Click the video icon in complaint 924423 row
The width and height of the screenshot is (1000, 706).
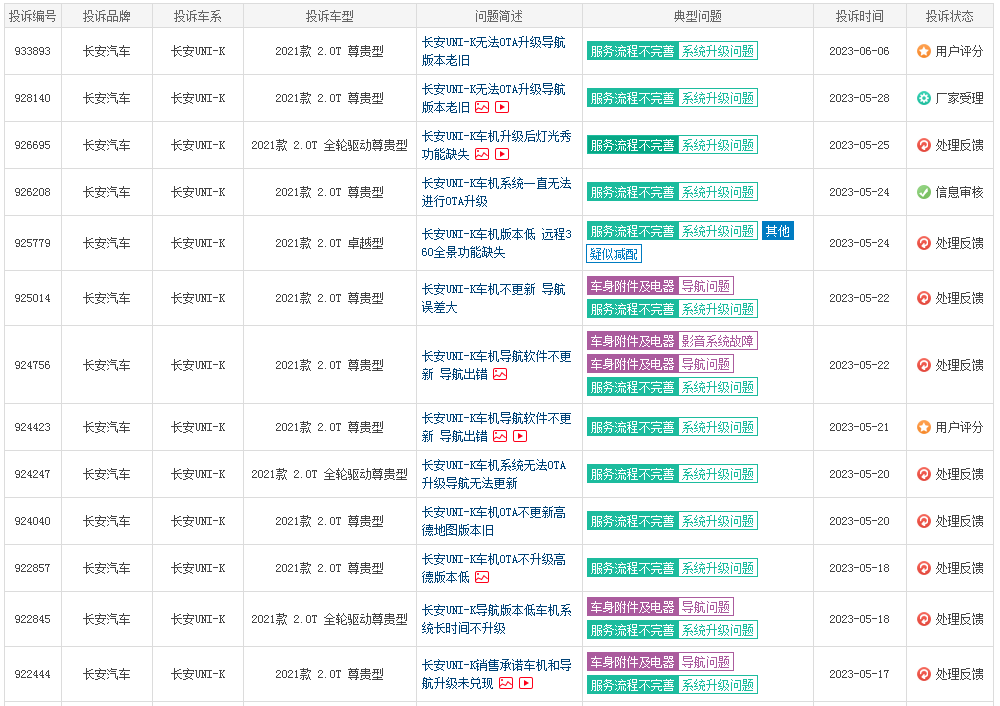520,436
